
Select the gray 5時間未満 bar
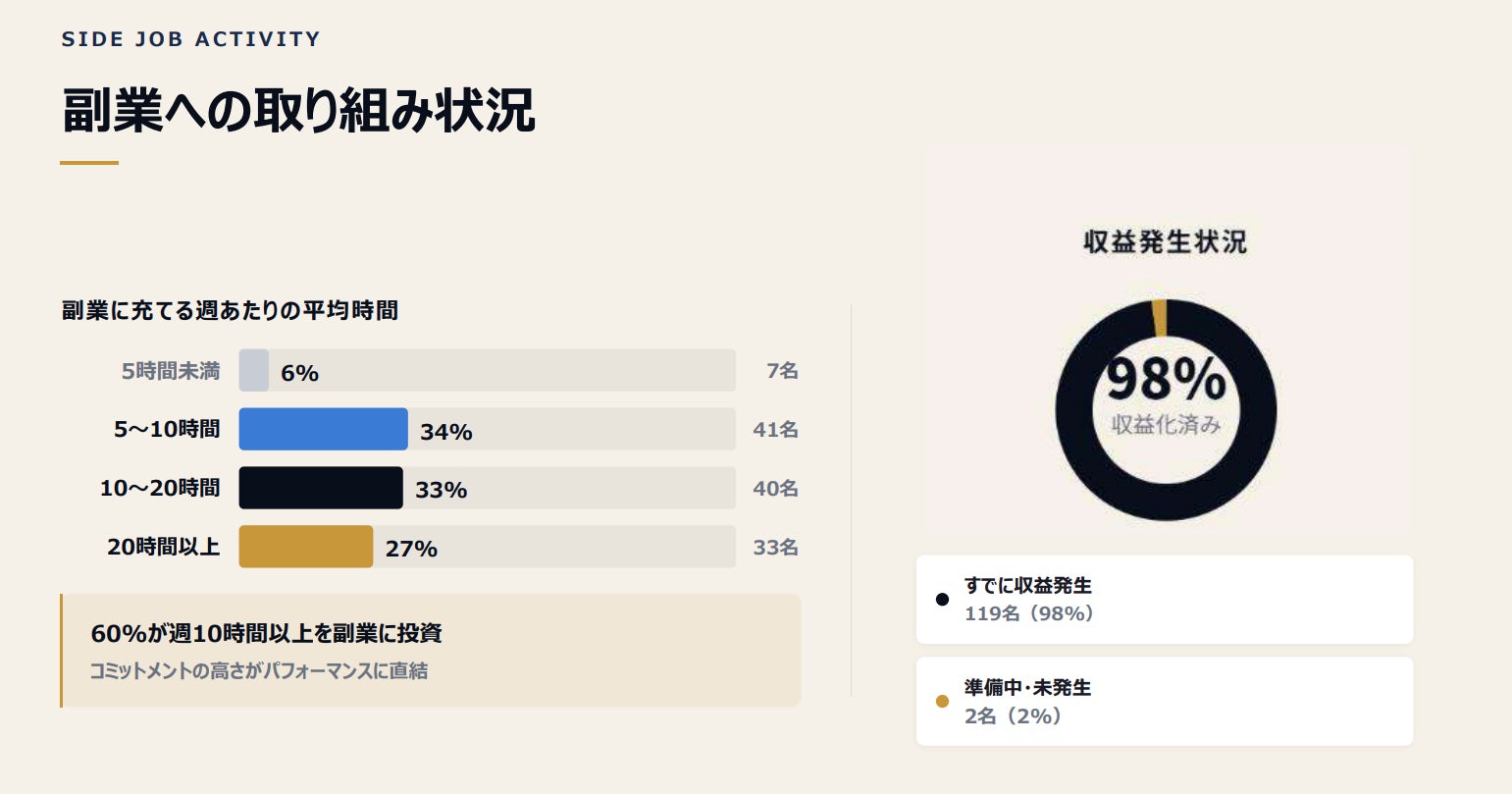point(253,370)
